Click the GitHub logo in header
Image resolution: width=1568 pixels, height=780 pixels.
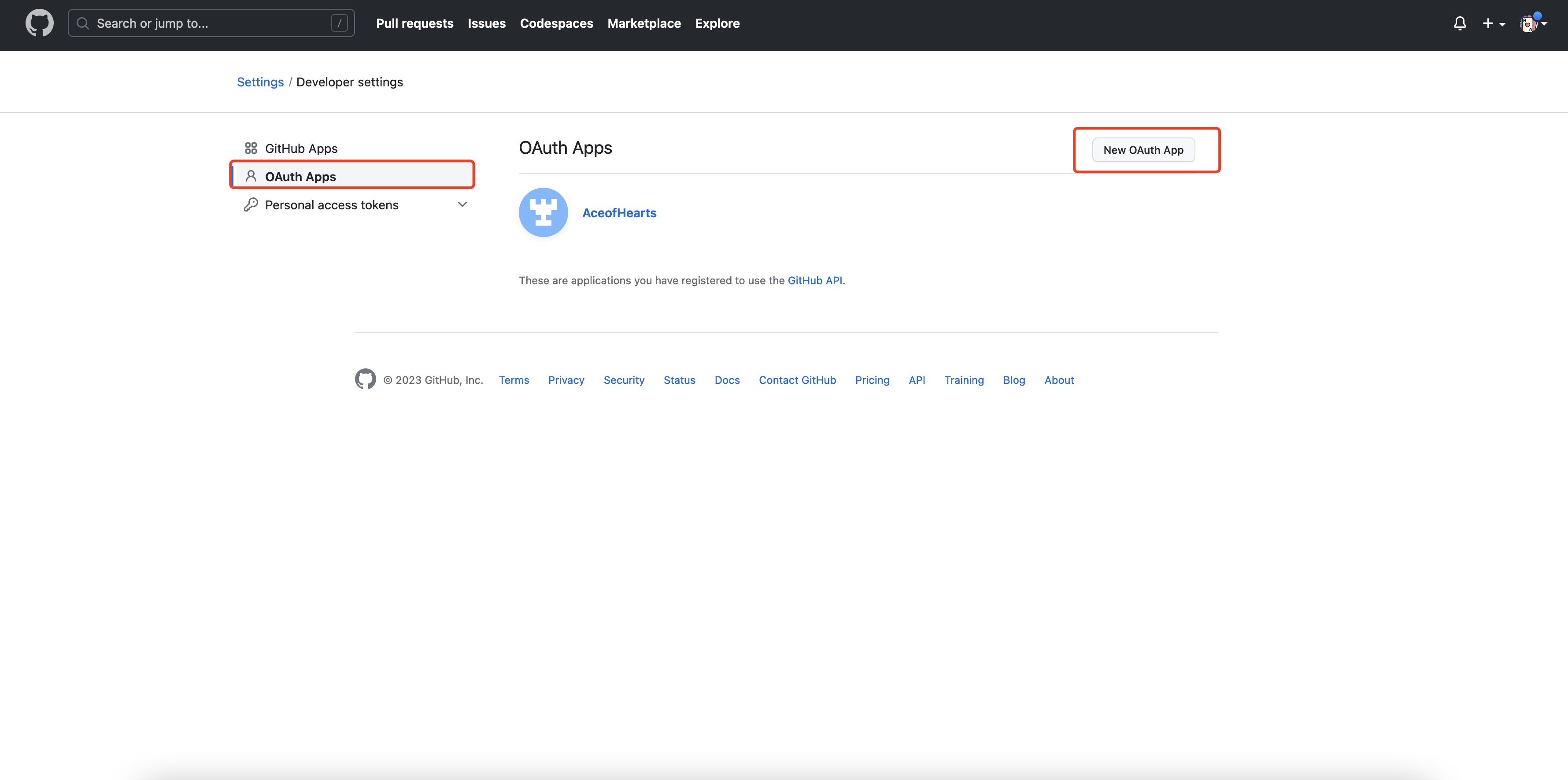39,23
